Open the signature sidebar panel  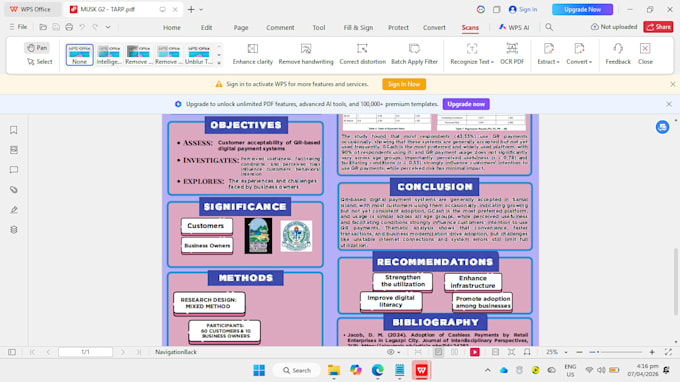coord(14,210)
